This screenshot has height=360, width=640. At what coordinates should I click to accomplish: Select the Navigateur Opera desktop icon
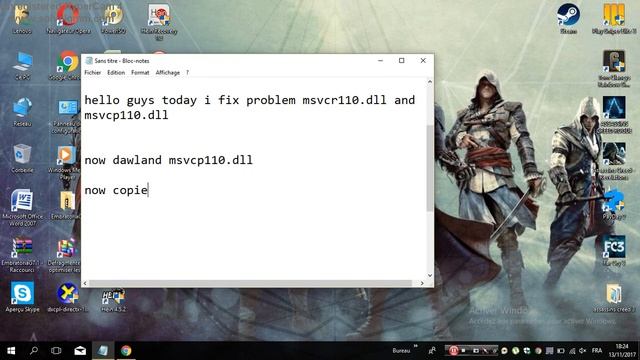coord(68,19)
